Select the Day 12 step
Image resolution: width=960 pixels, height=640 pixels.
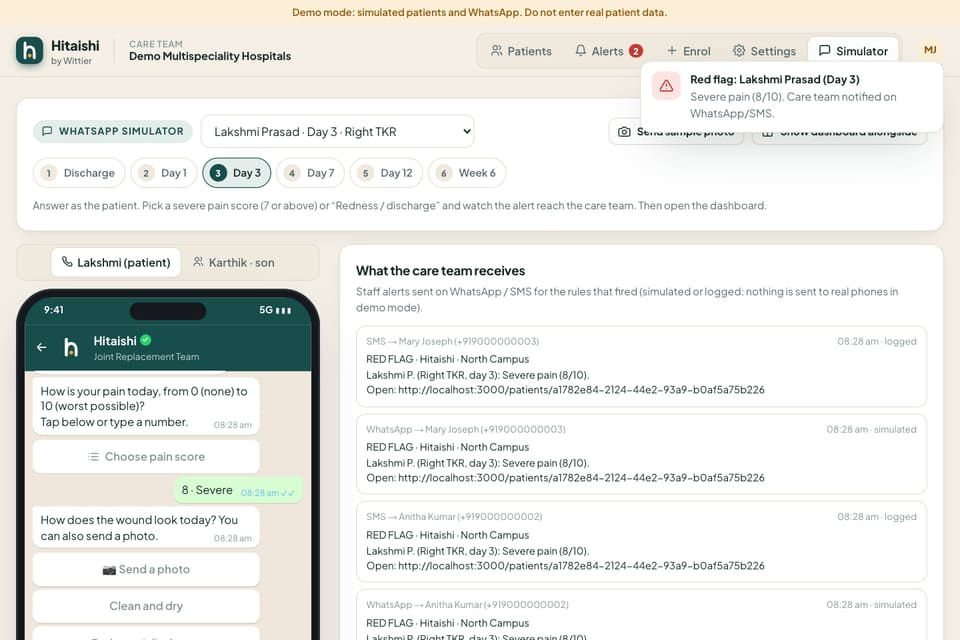(386, 173)
